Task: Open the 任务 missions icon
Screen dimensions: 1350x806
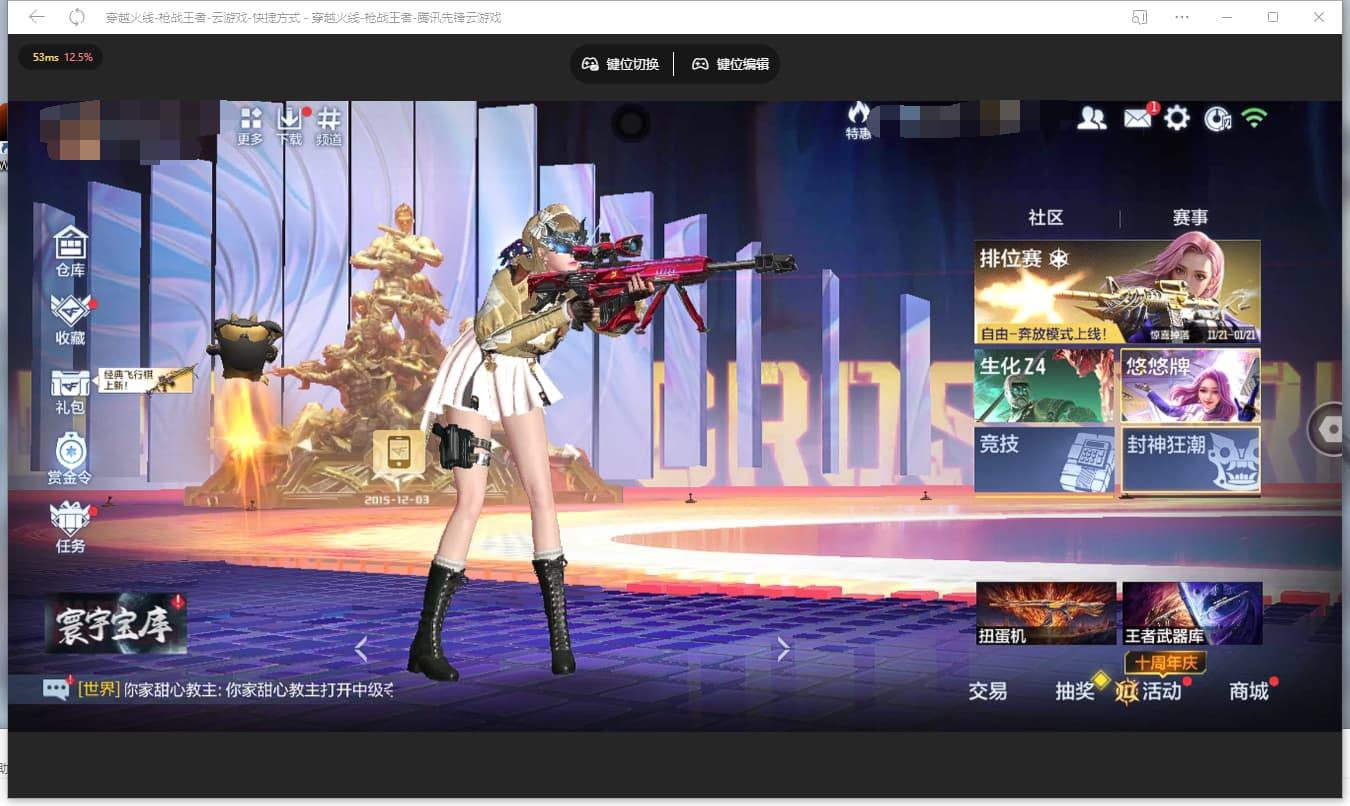Action: 70,528
